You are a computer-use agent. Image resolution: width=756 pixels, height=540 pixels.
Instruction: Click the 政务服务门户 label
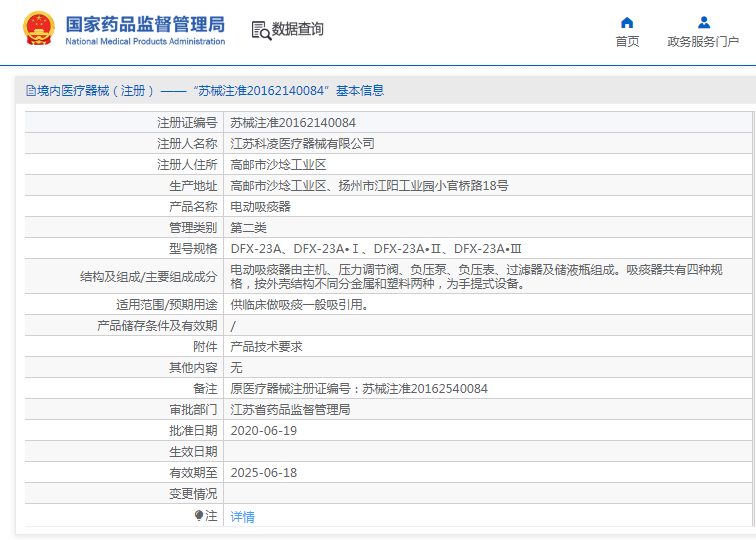tap(703, 41)
